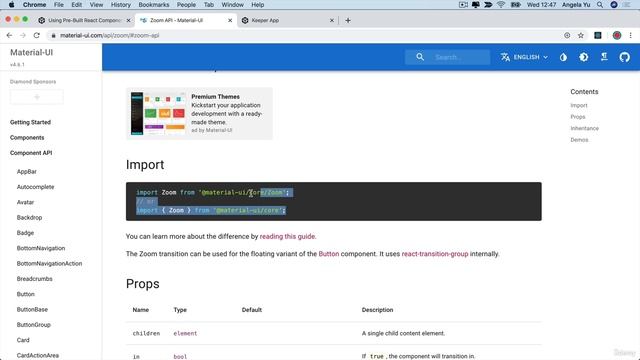Click the address bar URL
Screen dimensions: 640x360
(109, 36)
